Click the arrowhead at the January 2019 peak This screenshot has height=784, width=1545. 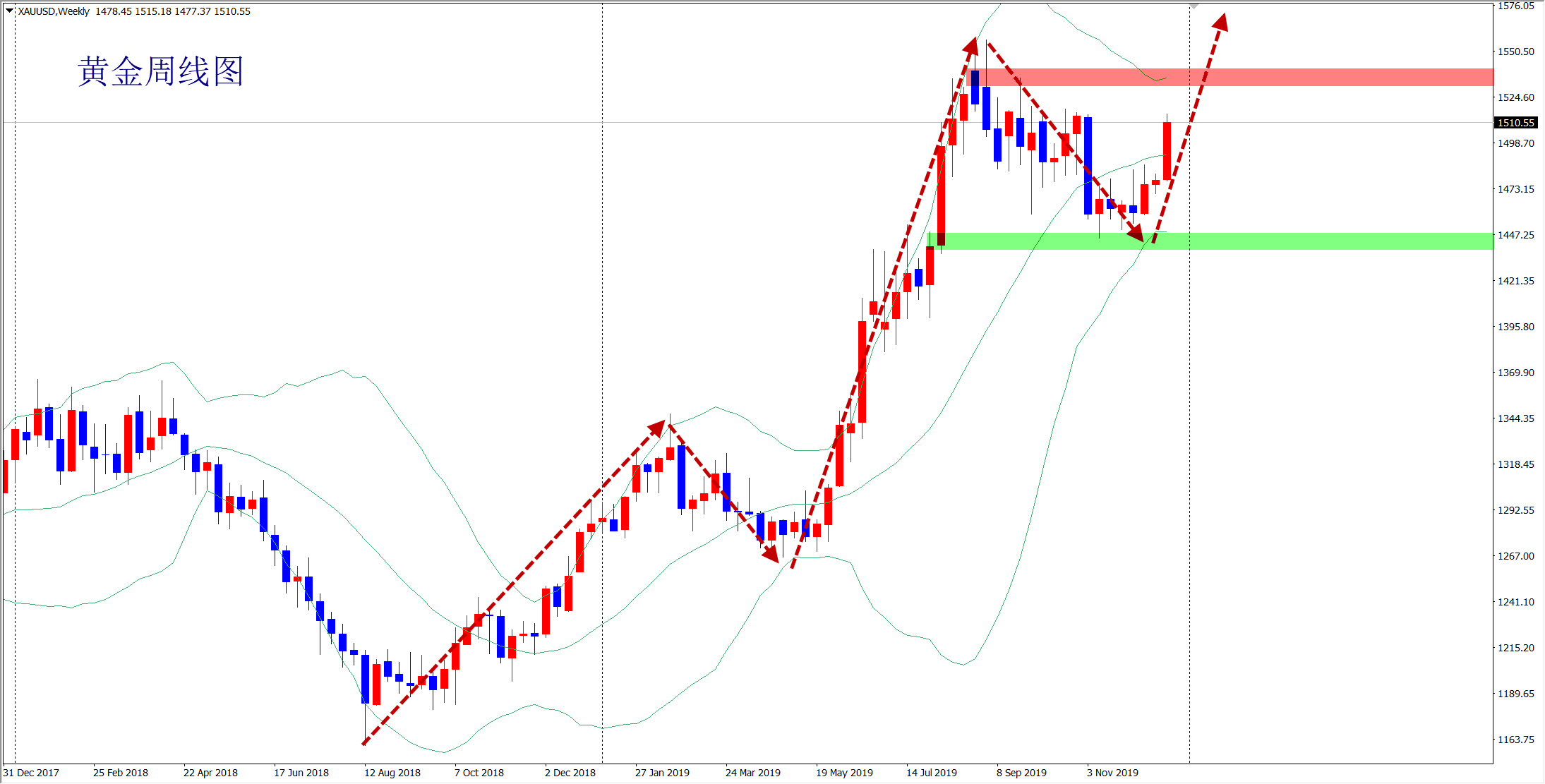657,428
